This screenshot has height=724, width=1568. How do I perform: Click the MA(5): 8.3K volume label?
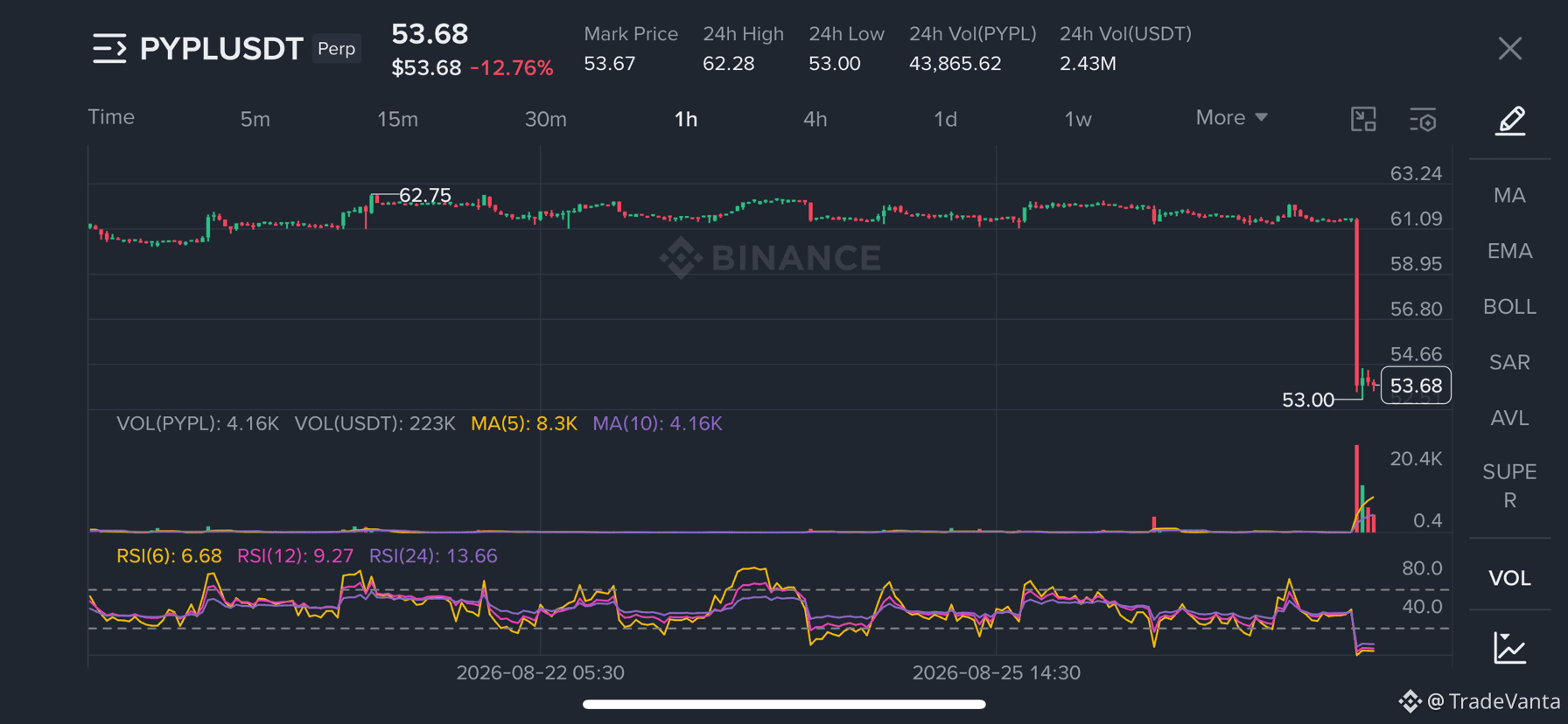pyautogui.click(x=524, y=423)
